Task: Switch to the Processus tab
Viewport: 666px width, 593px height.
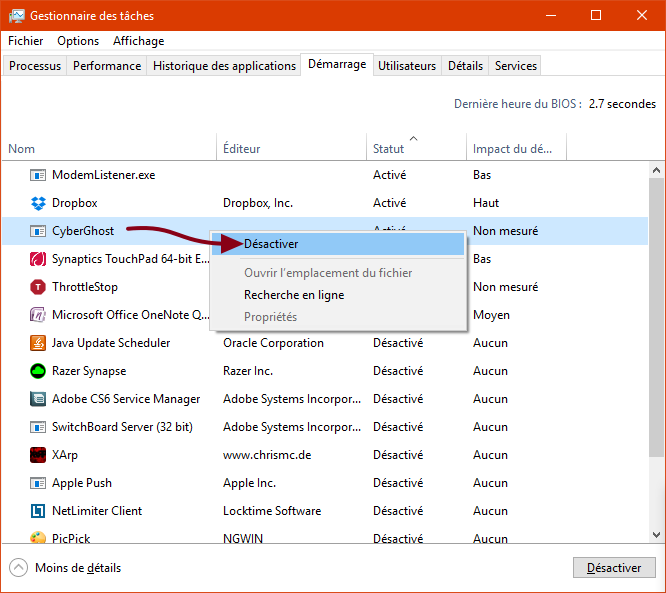Action: (x=35, y=66)
